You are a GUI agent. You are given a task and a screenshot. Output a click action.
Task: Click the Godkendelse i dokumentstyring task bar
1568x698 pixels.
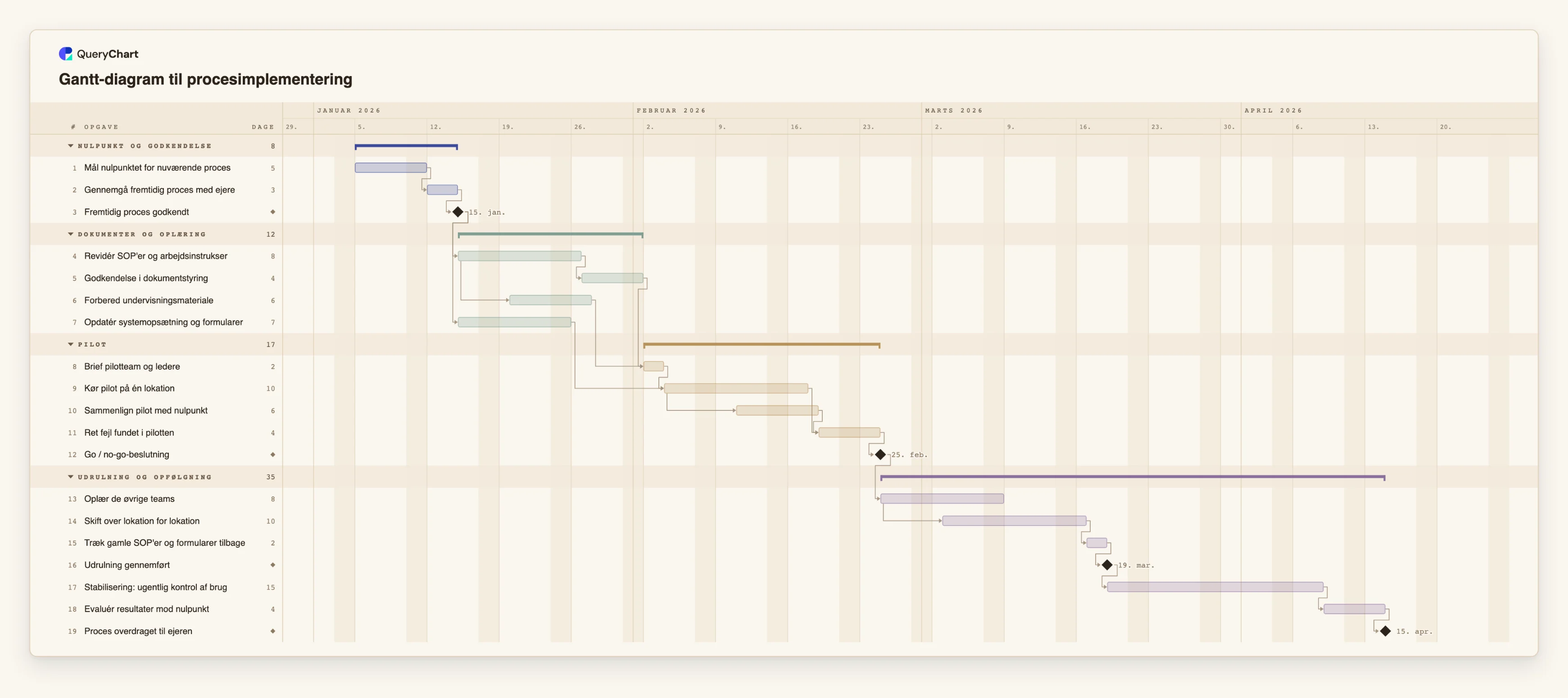[612, 278]
